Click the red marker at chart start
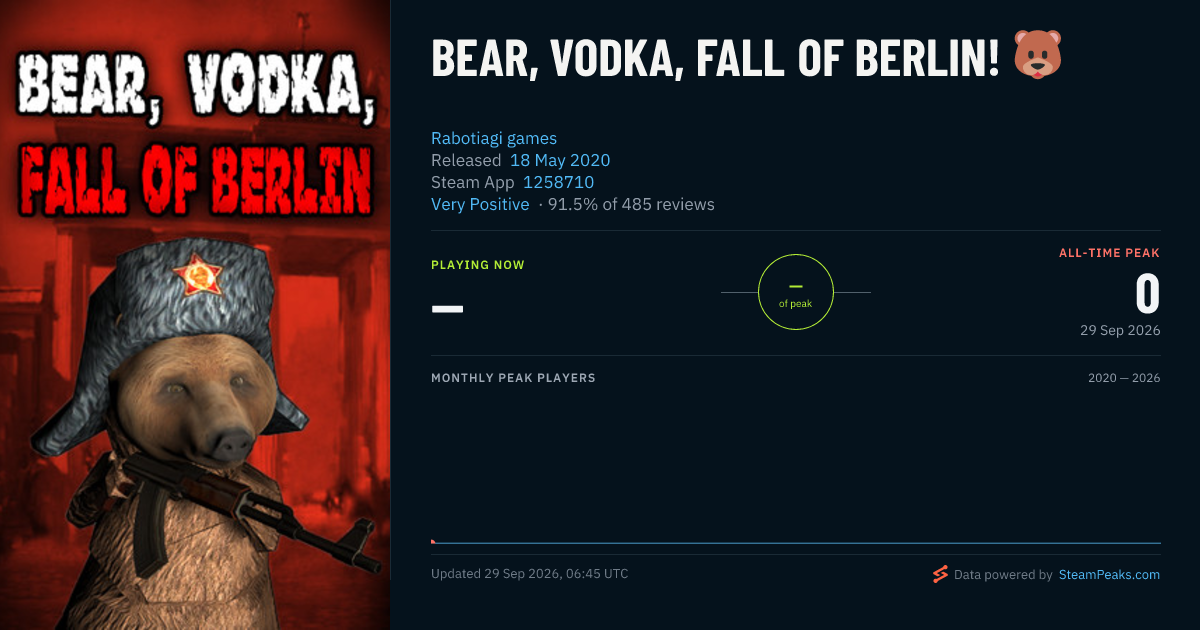 (433, 542)
